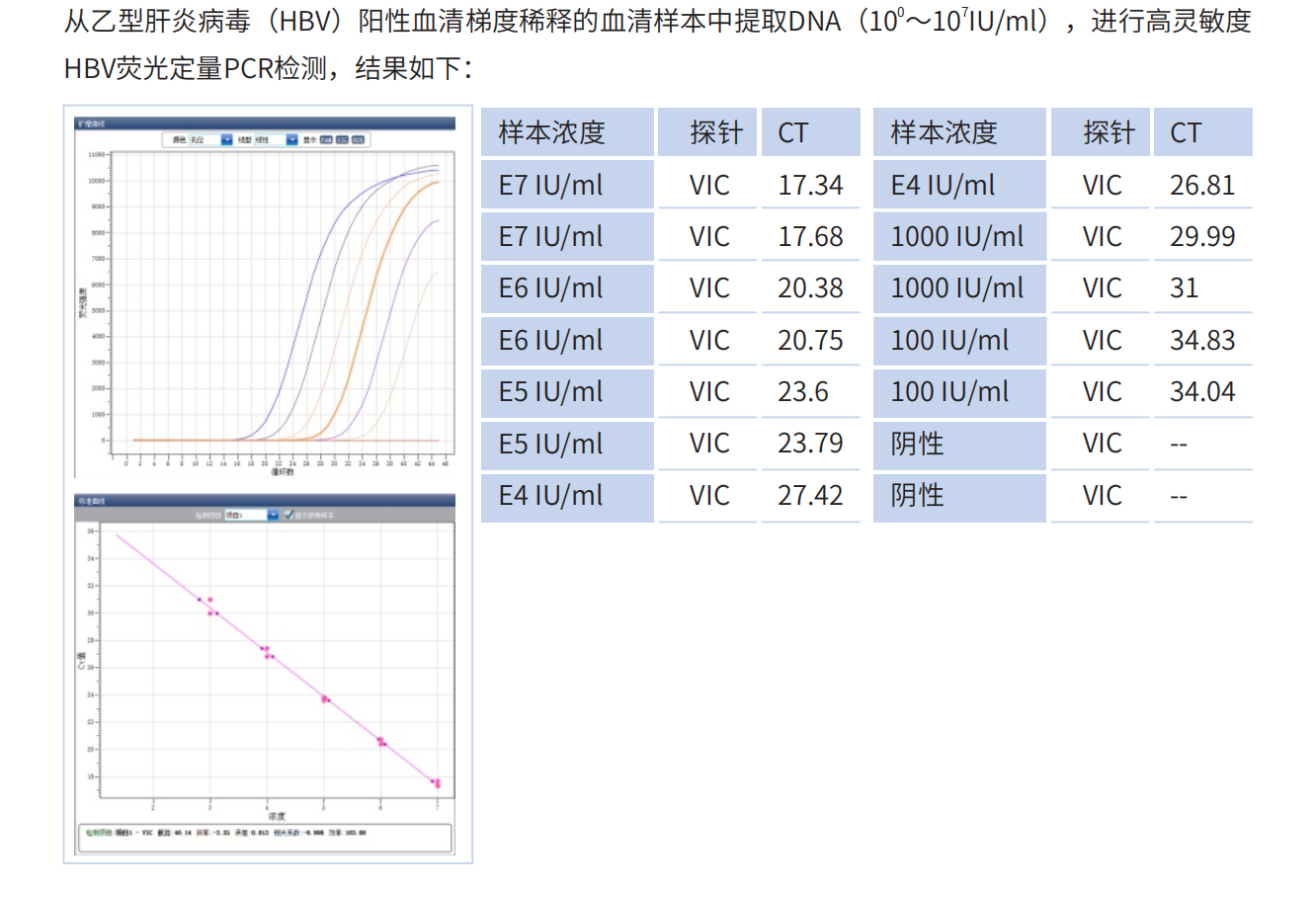Open the 颜色 color dropdown in amplification panel
The image size is (1316, 897).
click(226, 140)
